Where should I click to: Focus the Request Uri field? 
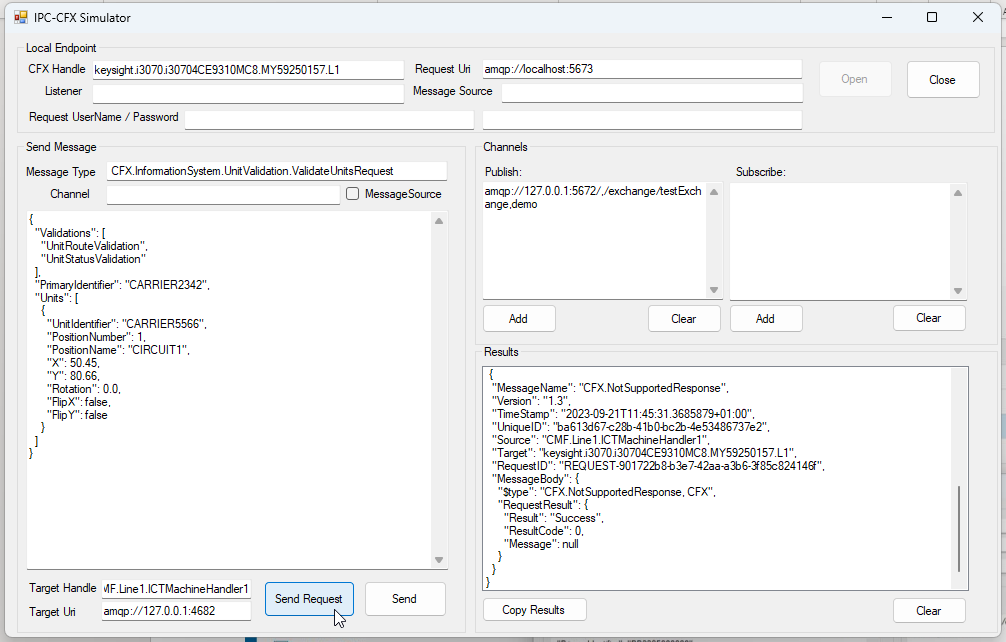[642, 69]
